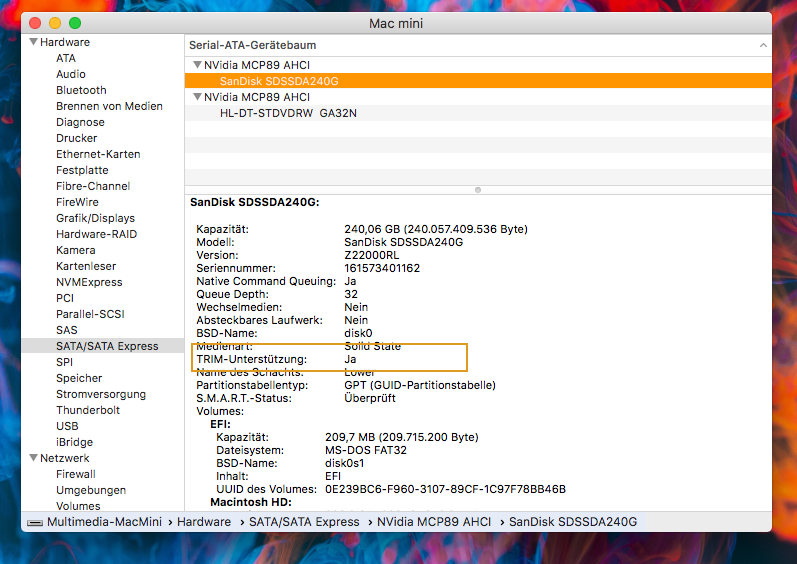The width and height of the screenshot is (797, 564).
Task: Click SanDisk SDSSDA240G in path bar
Action: (573, 522)
